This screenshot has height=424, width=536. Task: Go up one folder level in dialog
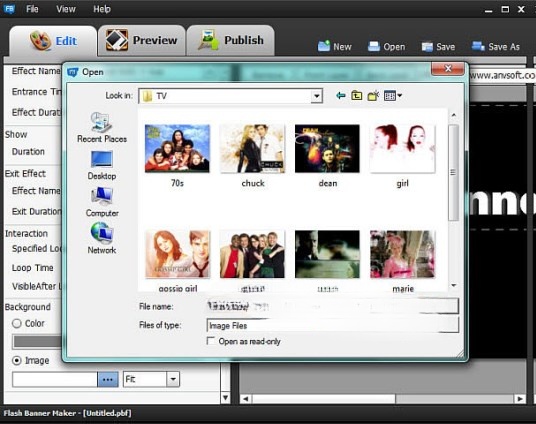pyautogui.click(x=357, y=95)
